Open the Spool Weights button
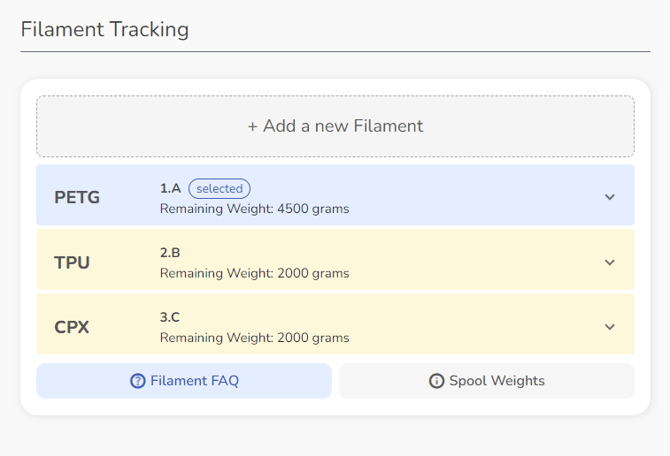 click(x=487, y=381)
